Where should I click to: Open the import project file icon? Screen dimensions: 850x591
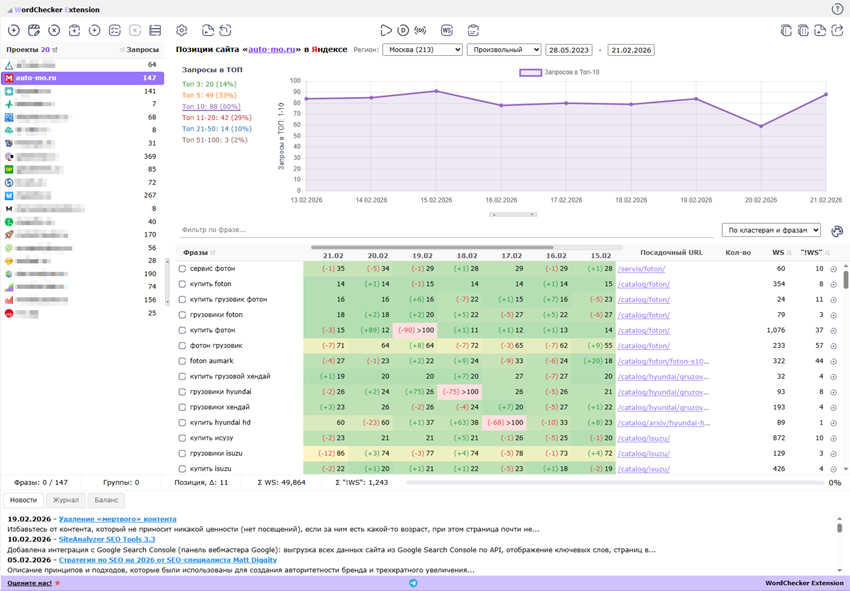point(75,30)
